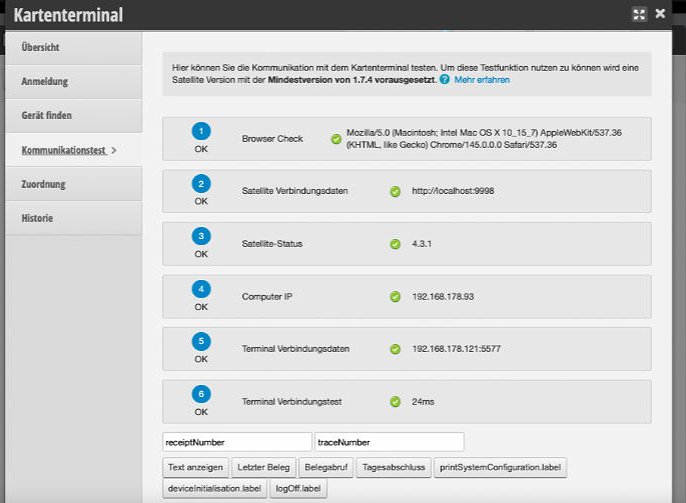
Task: Select Kommunikationstest in the sidebar
Action: pos(65,150)
